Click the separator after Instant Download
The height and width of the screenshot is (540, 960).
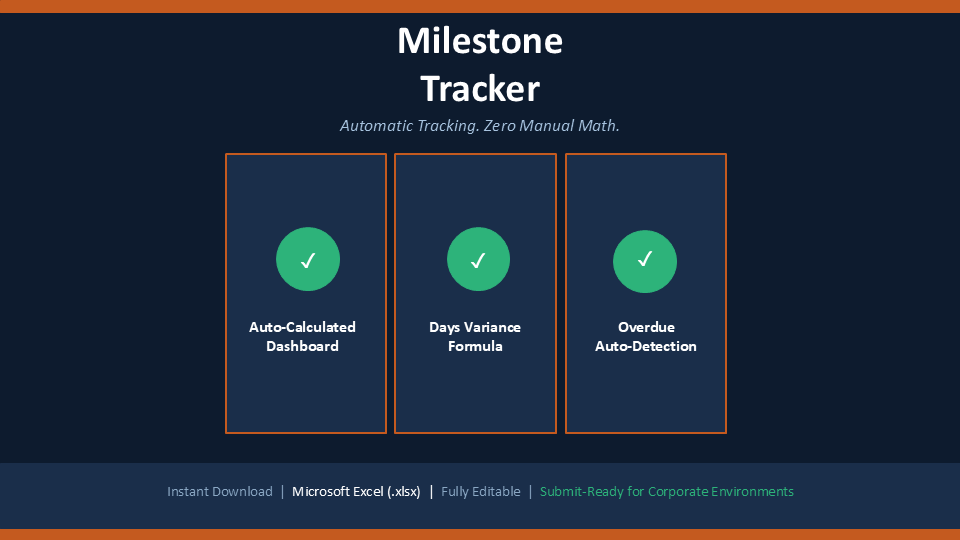[x=282, y=492]
